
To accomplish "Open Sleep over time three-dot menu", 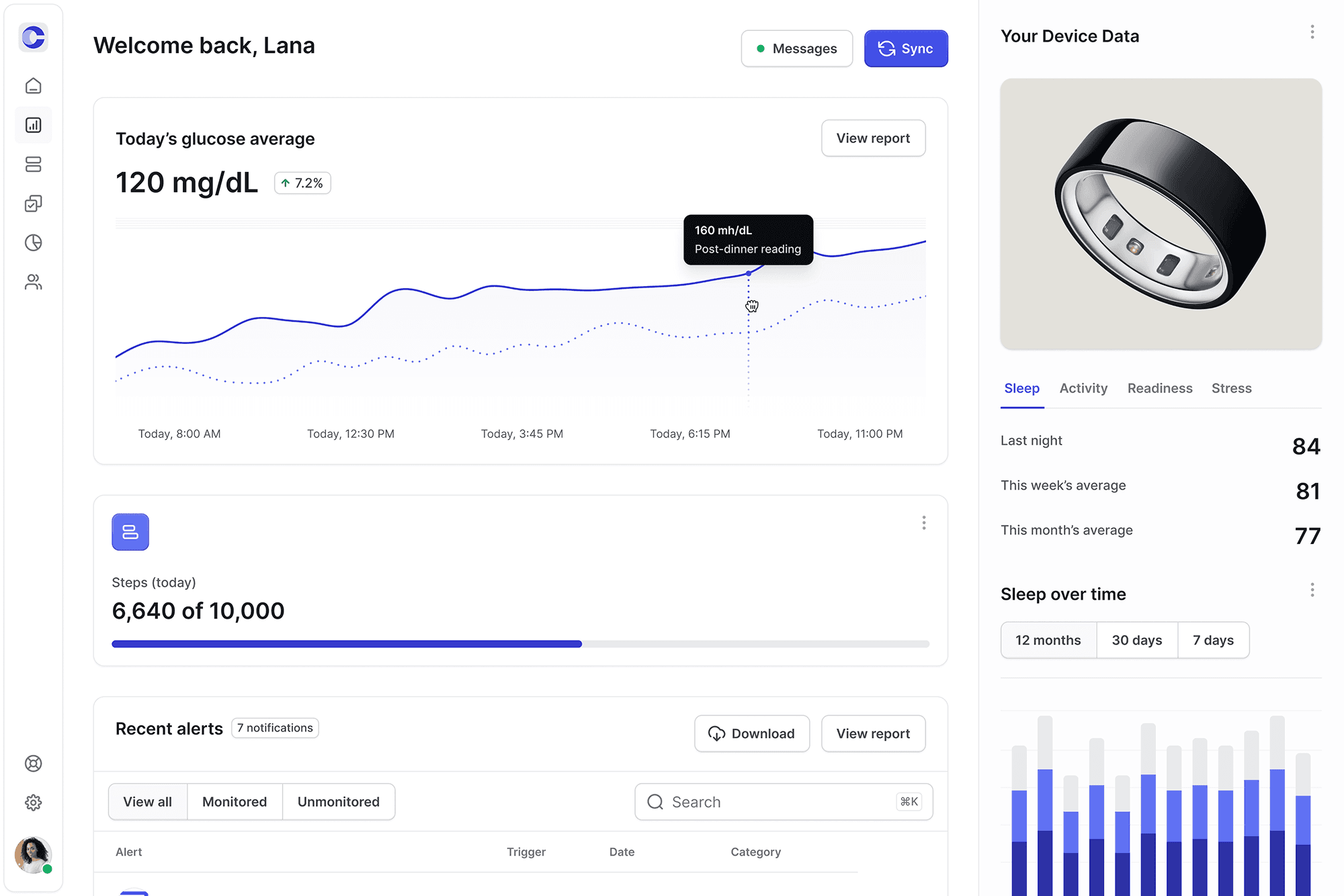I will 1312,590.
